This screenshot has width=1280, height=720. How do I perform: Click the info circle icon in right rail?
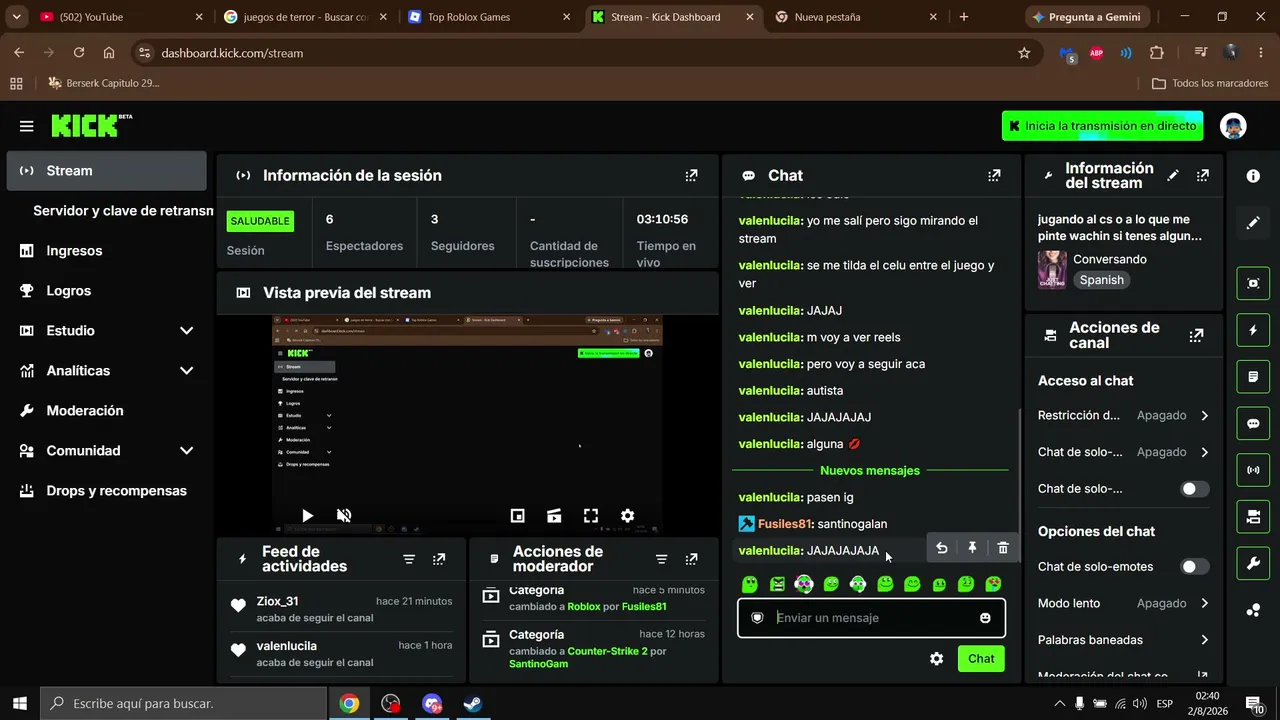[x=1253, y=176]
